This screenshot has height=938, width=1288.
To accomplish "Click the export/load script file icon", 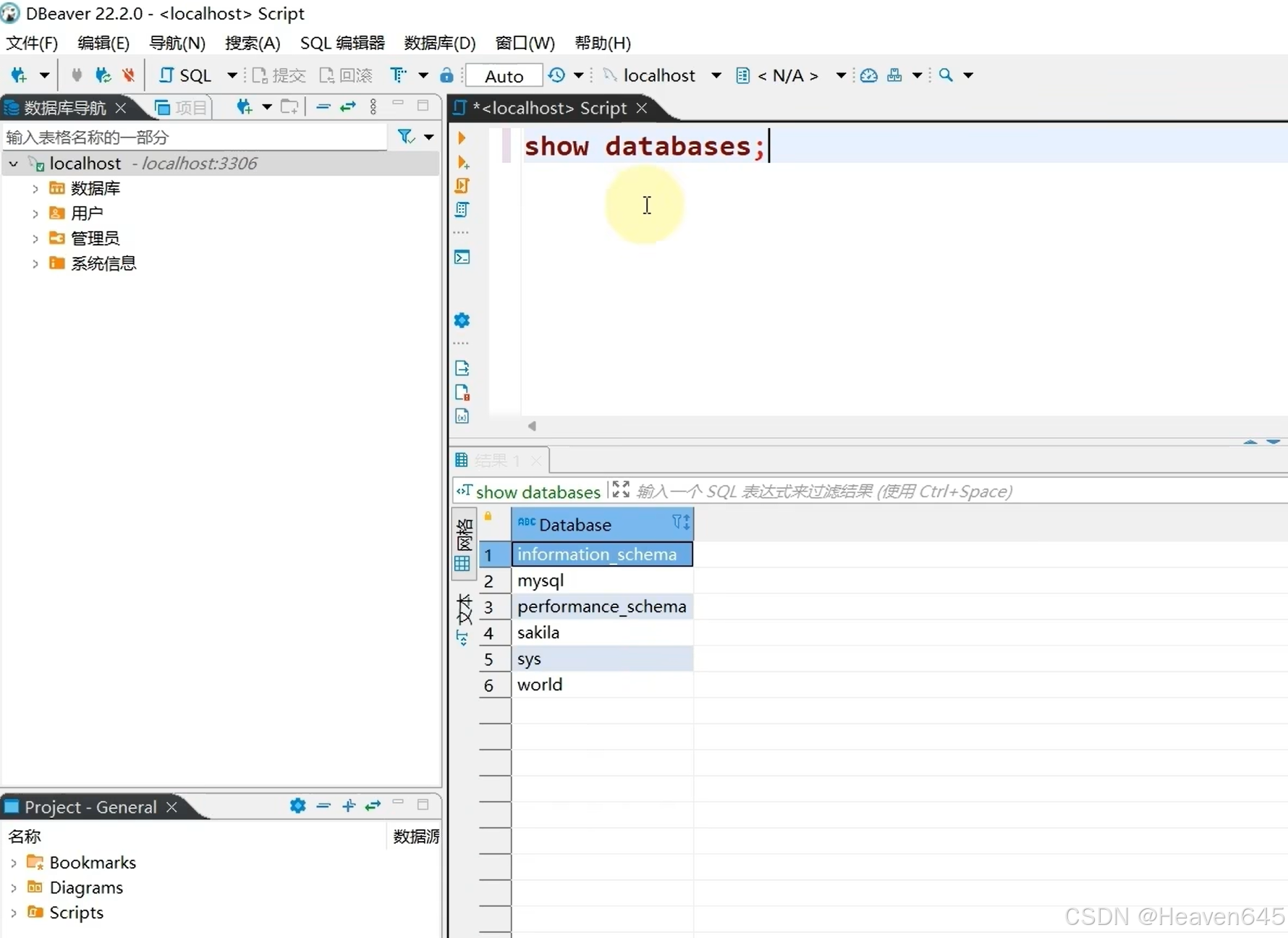I will 462,368.
